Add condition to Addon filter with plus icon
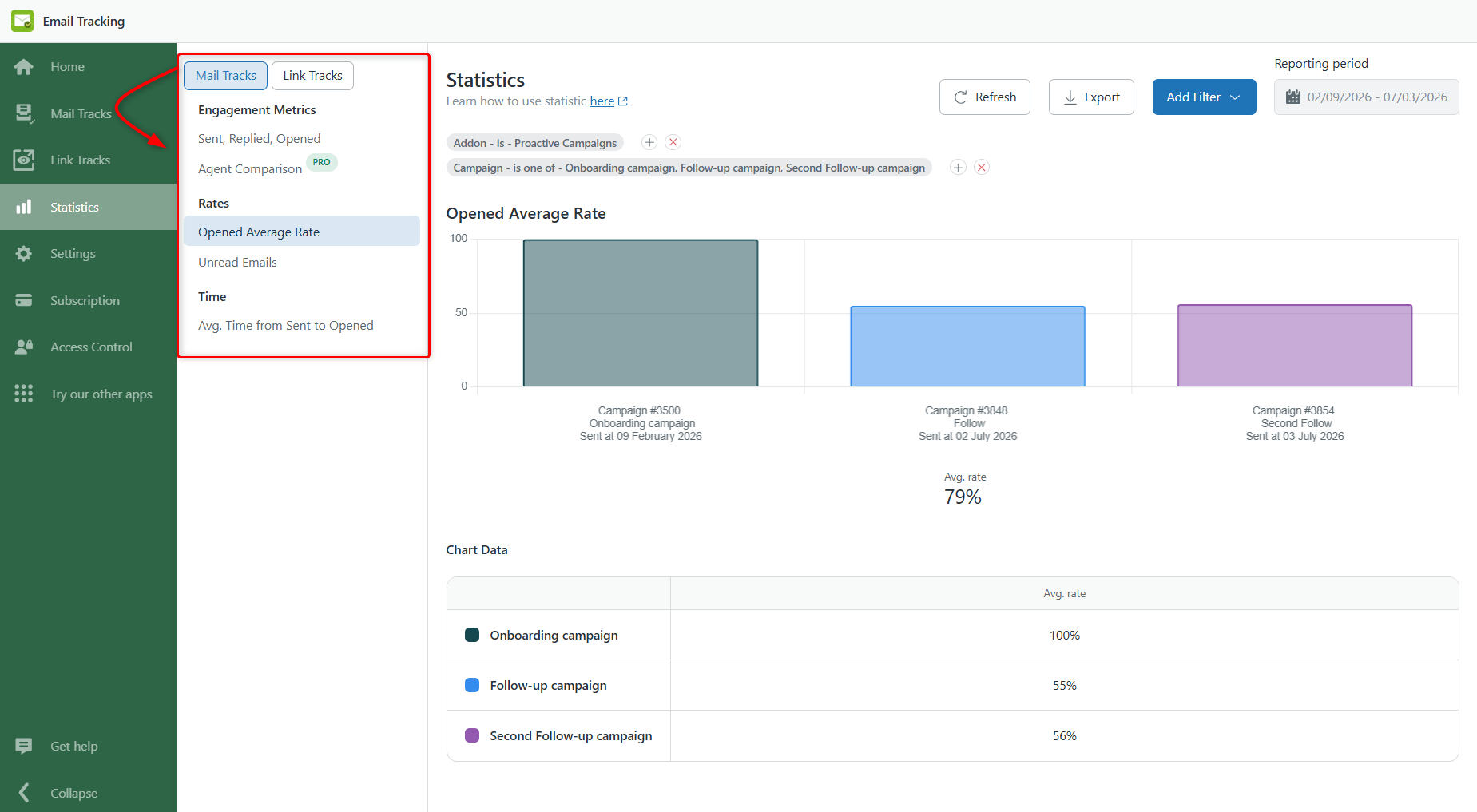1477x812 pixels. tap(649, 142)
